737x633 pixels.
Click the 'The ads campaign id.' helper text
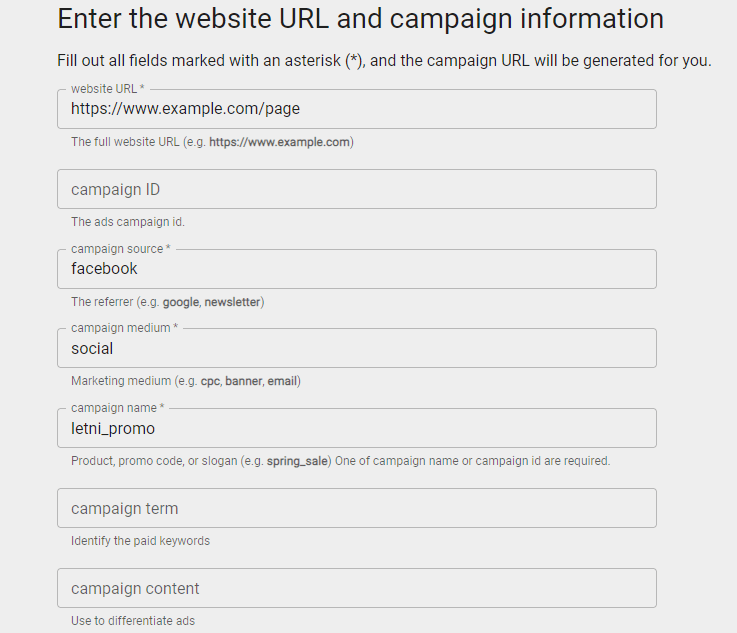click(128, 222)
